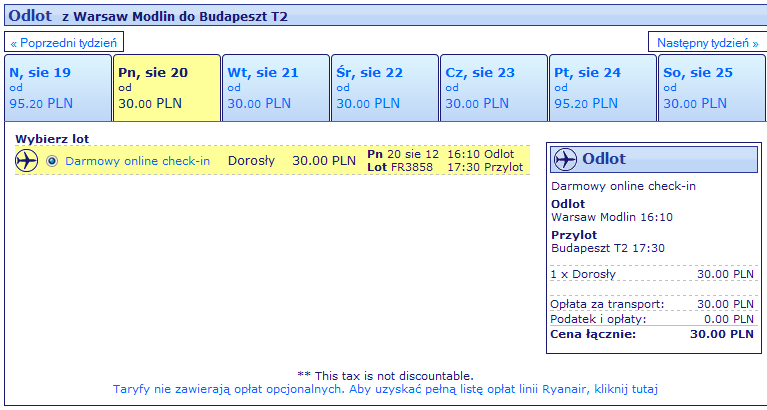Select the N, sie 19 date tab
This screenshot has width=767, height=410.
56,87
